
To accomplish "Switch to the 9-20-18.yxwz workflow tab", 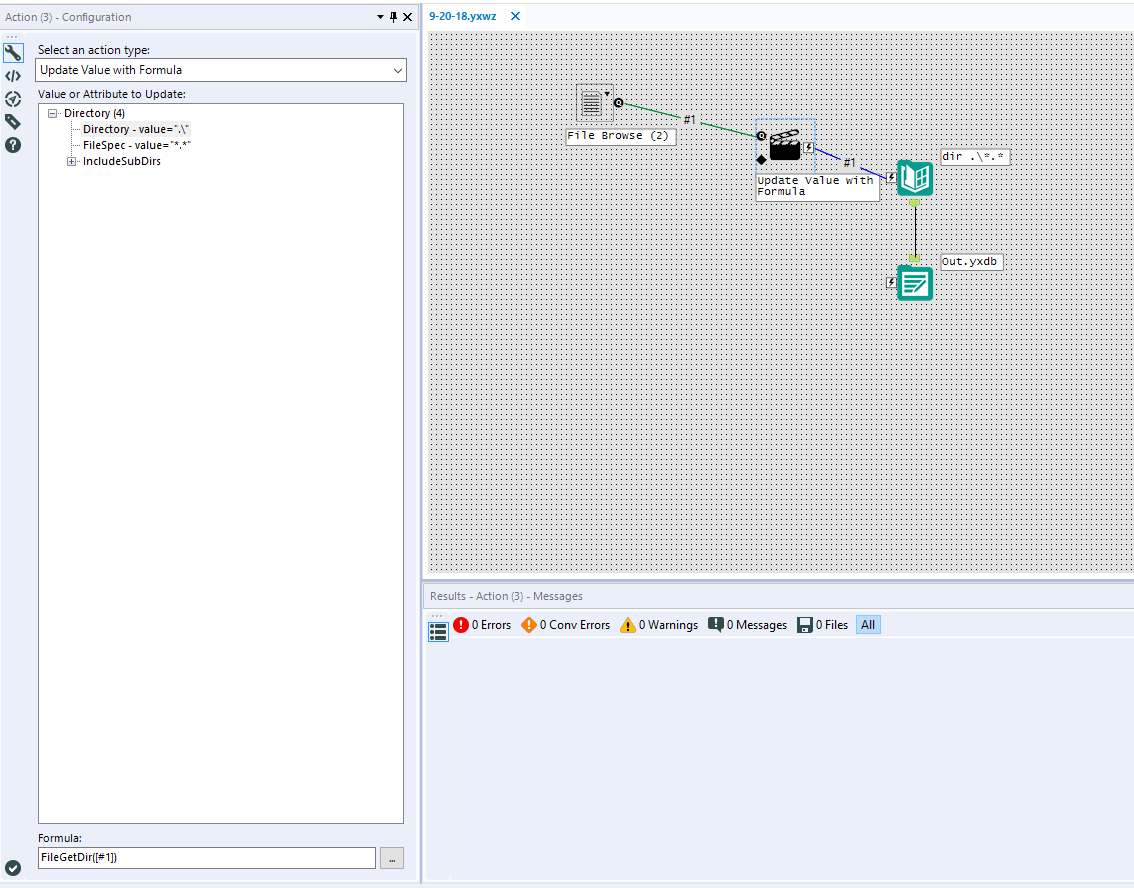I will click(x=463, y=16).
